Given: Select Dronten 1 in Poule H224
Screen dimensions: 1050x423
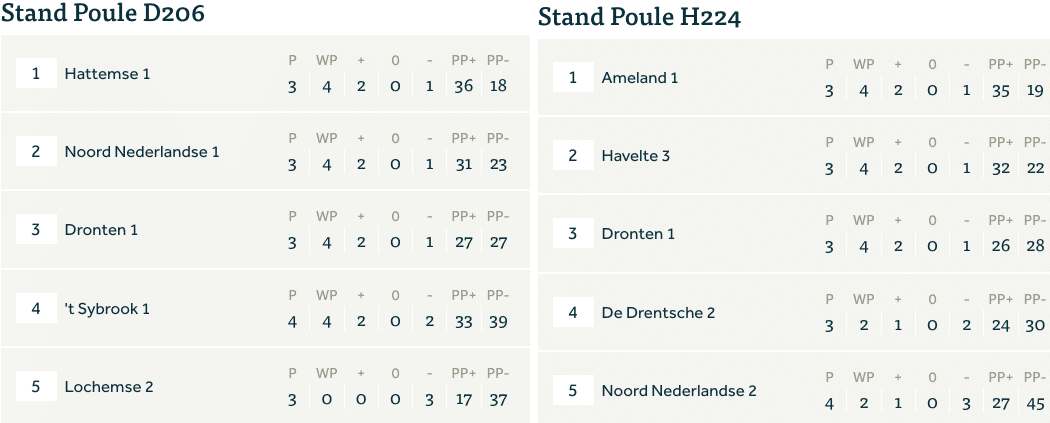Looking at the screenshot, I should 638,234.
